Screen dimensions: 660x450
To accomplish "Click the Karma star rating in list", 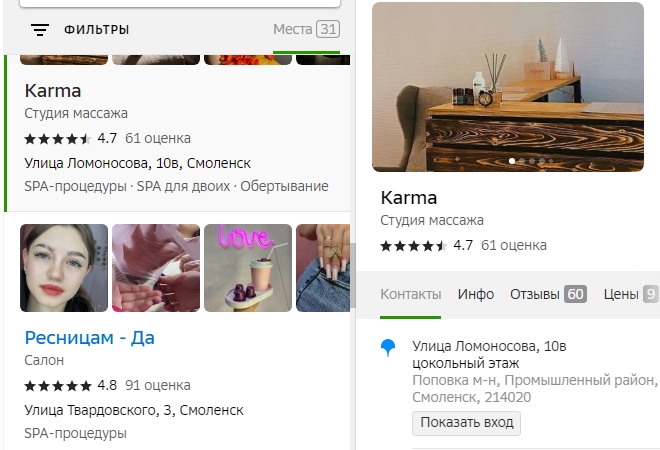I will [x=58, y=138].
